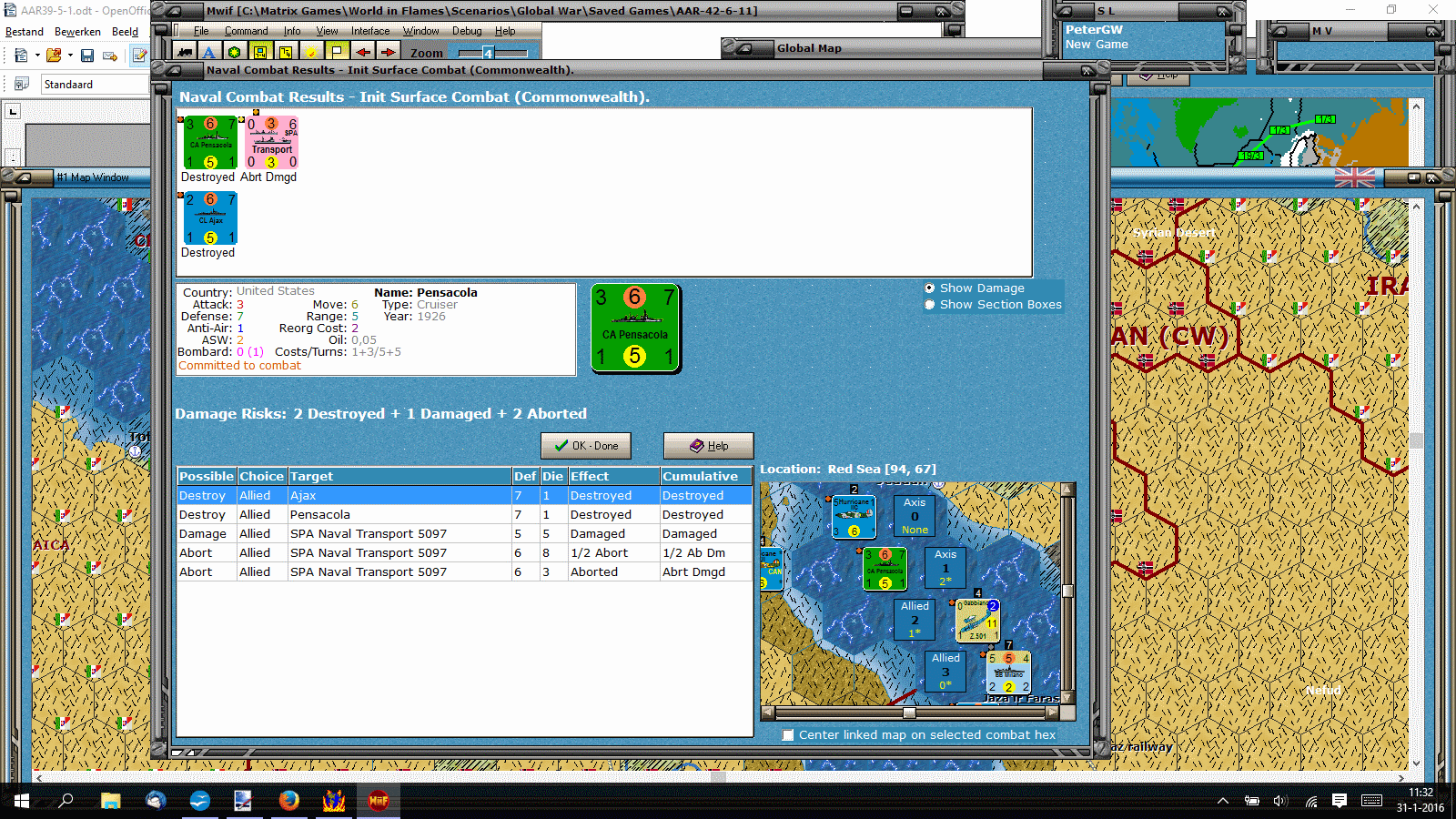
Task: Open the Command menu
Action: [246, 31]
